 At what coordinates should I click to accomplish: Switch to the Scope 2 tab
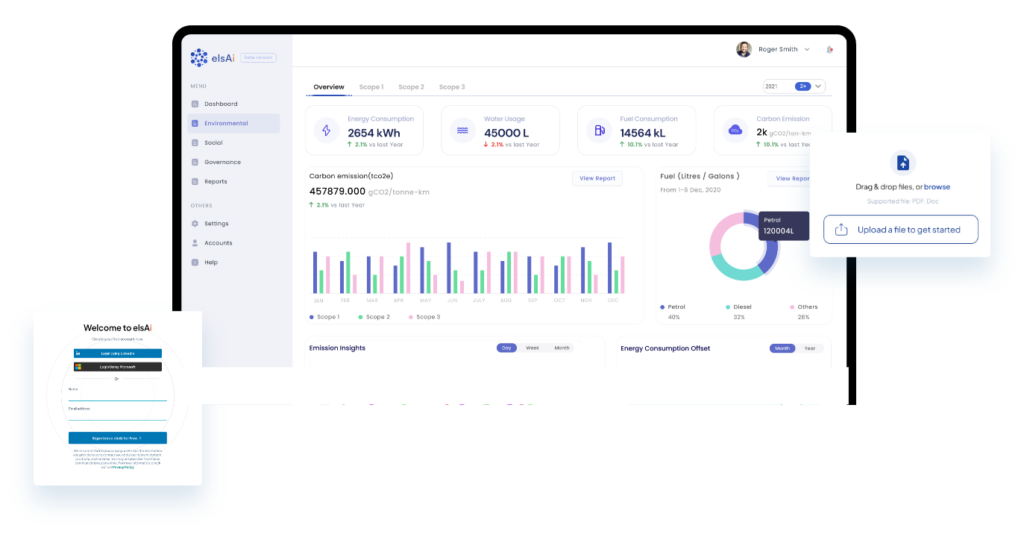pyautogui.click(x=411, y=87)
